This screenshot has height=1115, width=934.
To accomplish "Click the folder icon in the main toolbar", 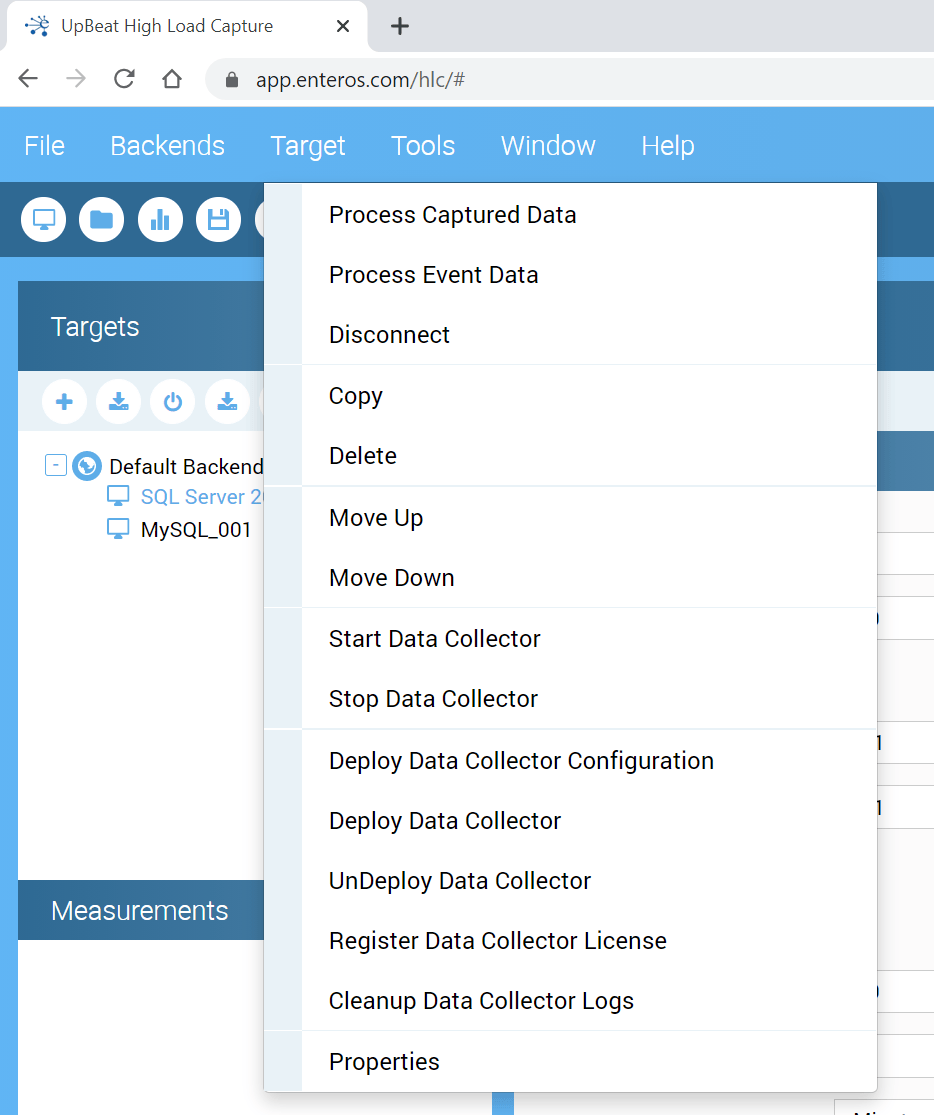I will click(101, 220).
